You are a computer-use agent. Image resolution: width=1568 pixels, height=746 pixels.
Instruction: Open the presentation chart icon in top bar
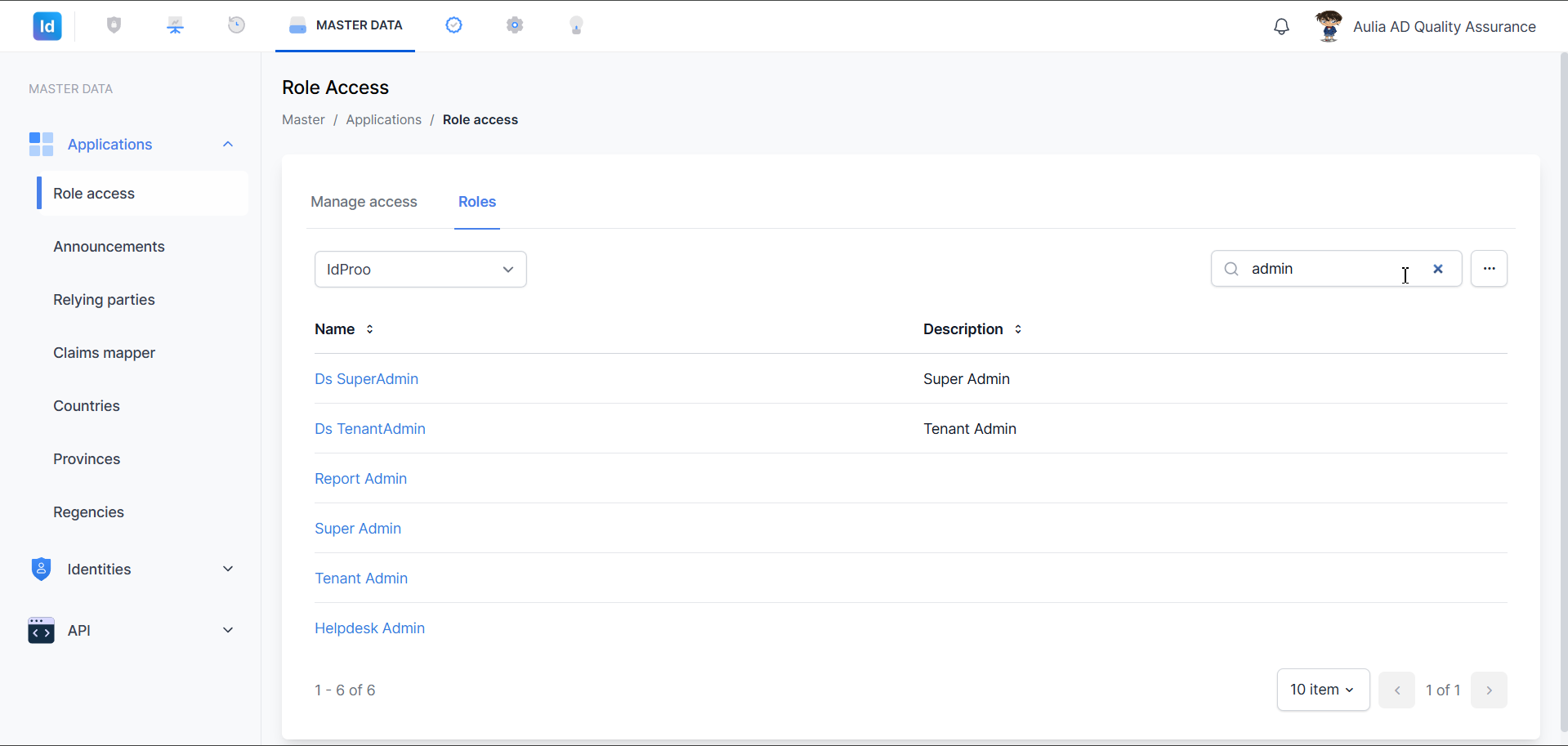coord(176,25)
